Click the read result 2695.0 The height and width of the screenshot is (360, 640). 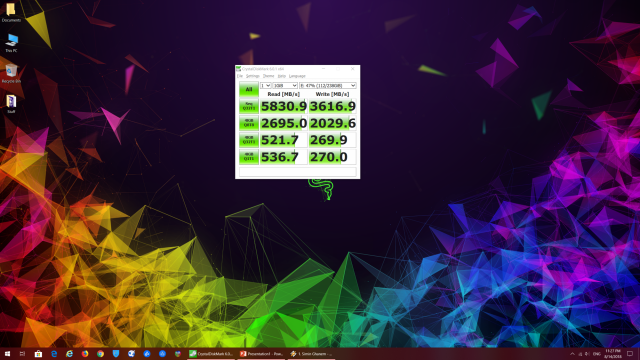point(283,123)
